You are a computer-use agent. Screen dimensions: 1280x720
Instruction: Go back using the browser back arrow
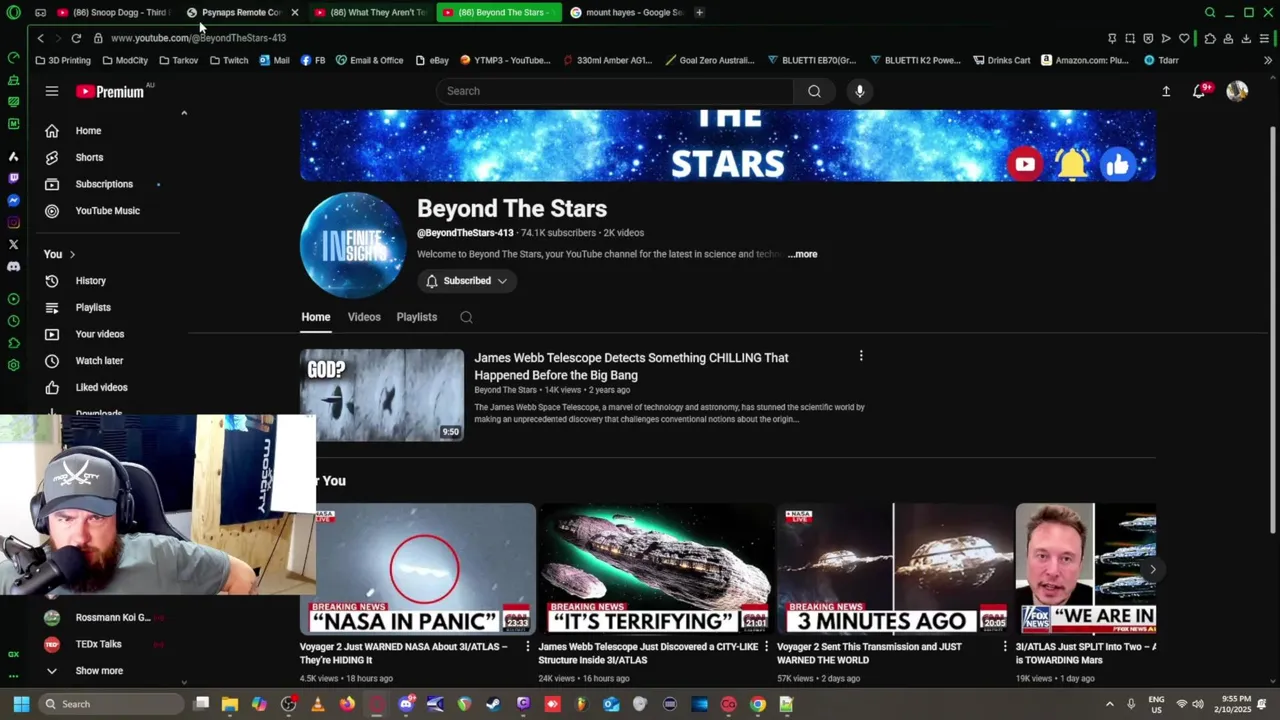[x=40, y=38]
